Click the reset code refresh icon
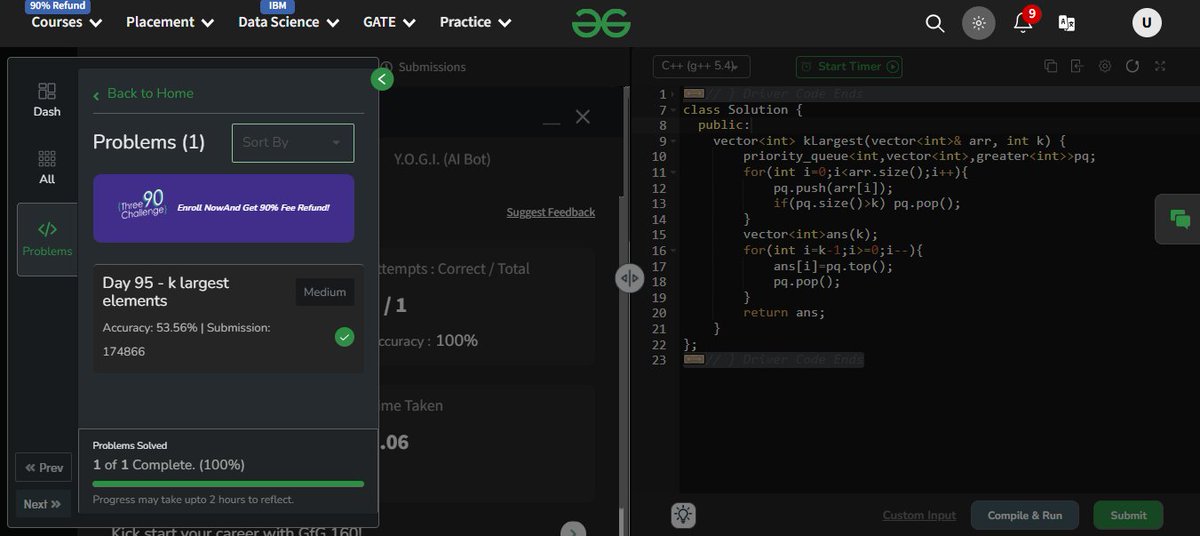The height and width of the screenshot is (536, 1200). 1132,66
